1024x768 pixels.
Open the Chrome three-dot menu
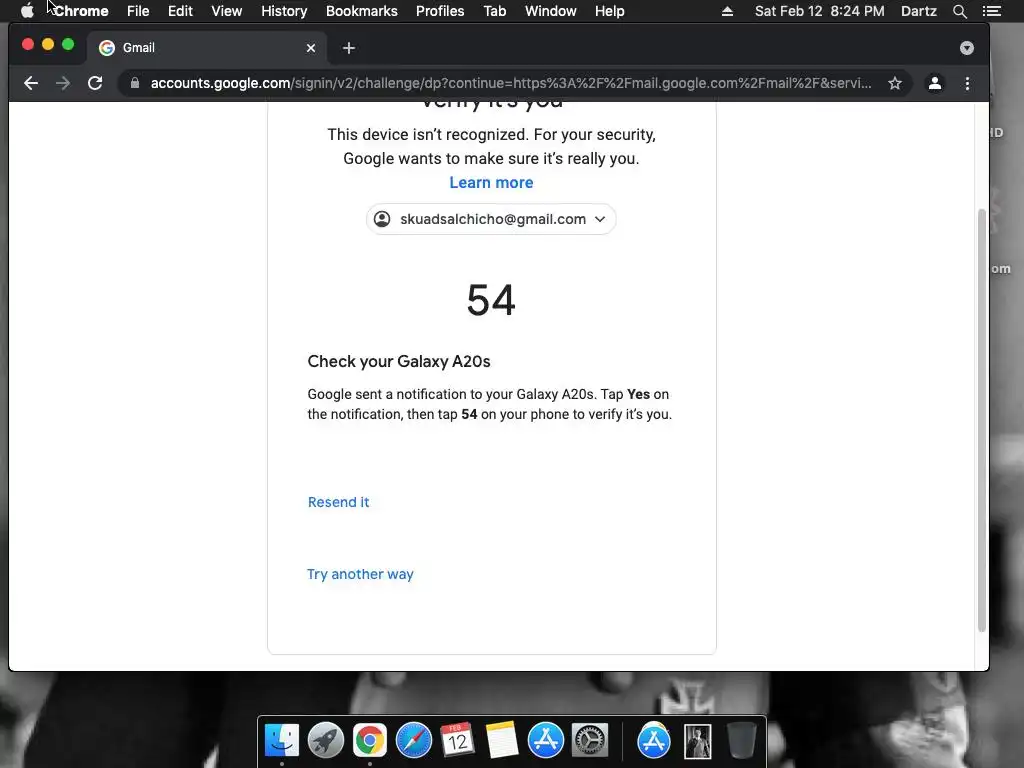click(967, 83)
